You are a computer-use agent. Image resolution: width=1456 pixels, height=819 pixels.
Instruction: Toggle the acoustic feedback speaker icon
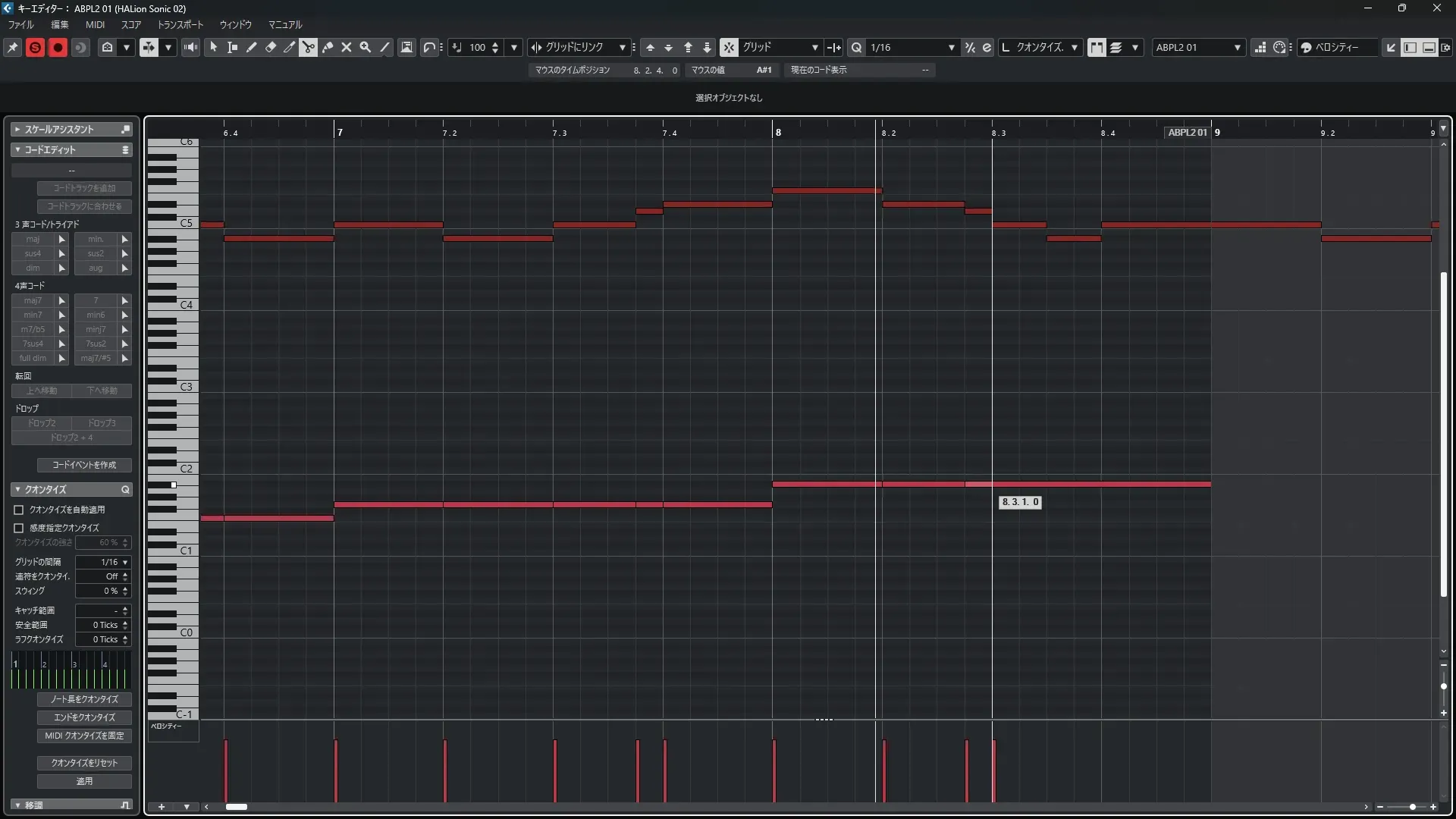190,47
